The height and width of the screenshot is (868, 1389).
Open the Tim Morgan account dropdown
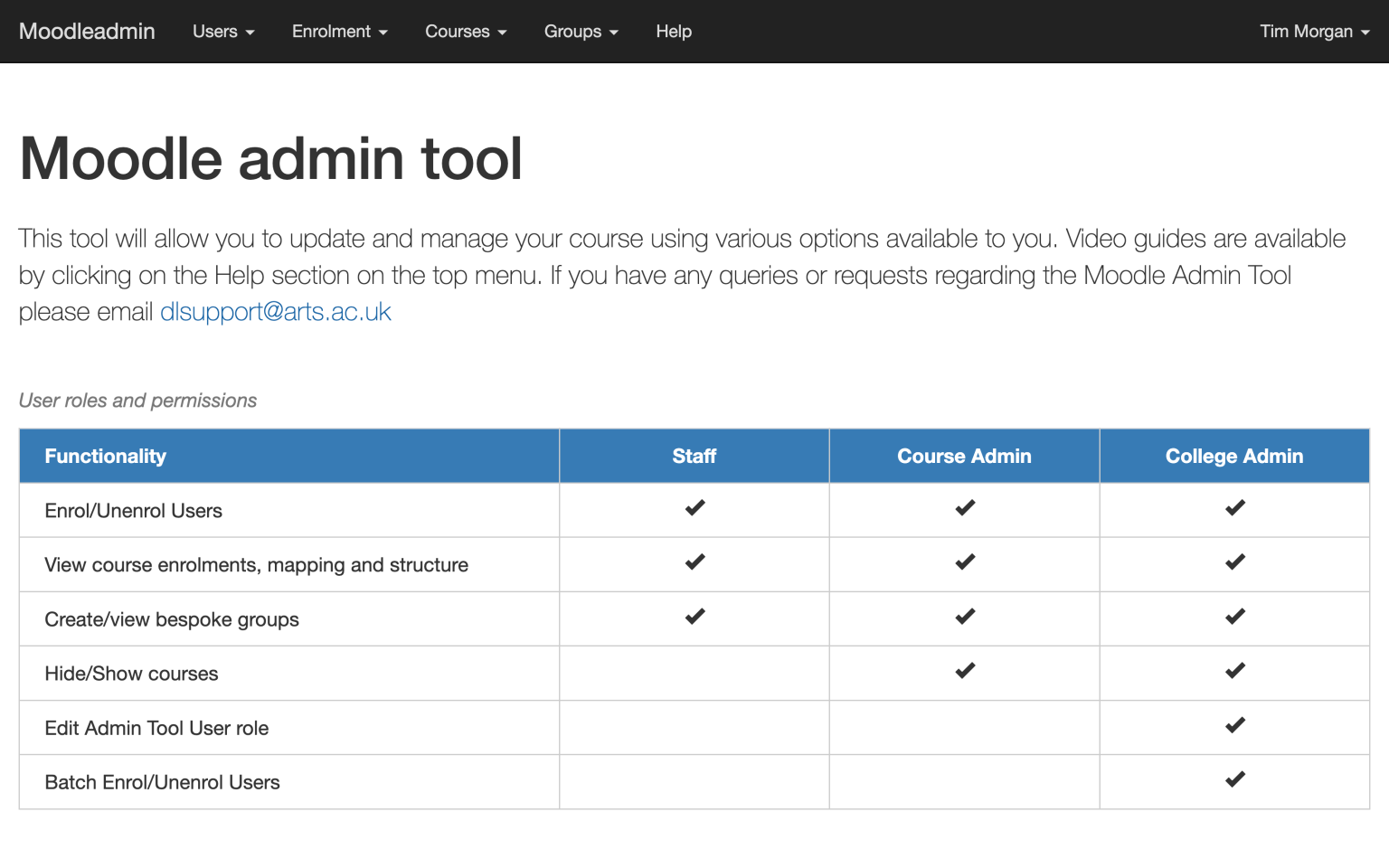(1314, 31)
